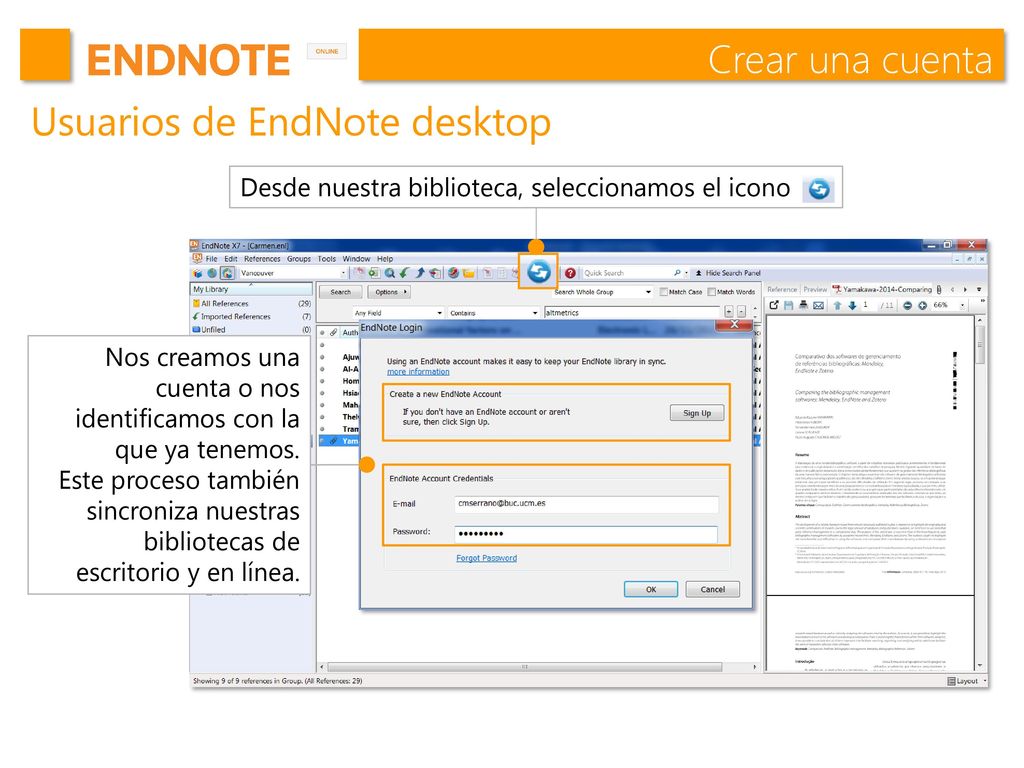
Task: Click the Sync Library icon in the toolbar
Action: coord(539,272)
